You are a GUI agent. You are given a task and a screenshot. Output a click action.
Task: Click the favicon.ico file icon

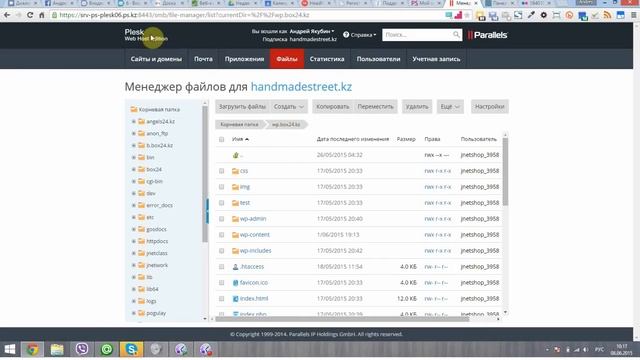coord(235,282)
